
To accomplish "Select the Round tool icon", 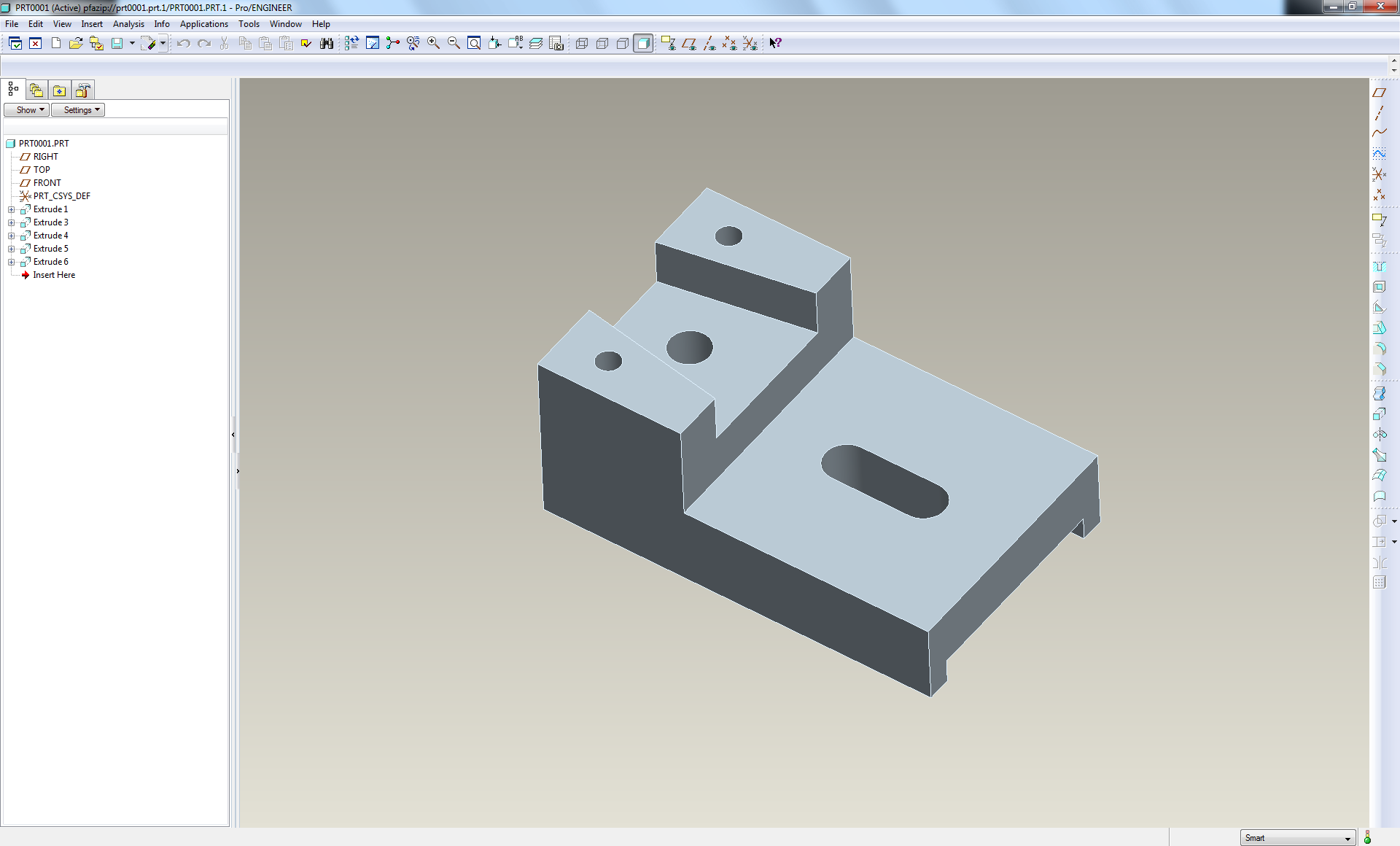I will (x=1379, y=349).
